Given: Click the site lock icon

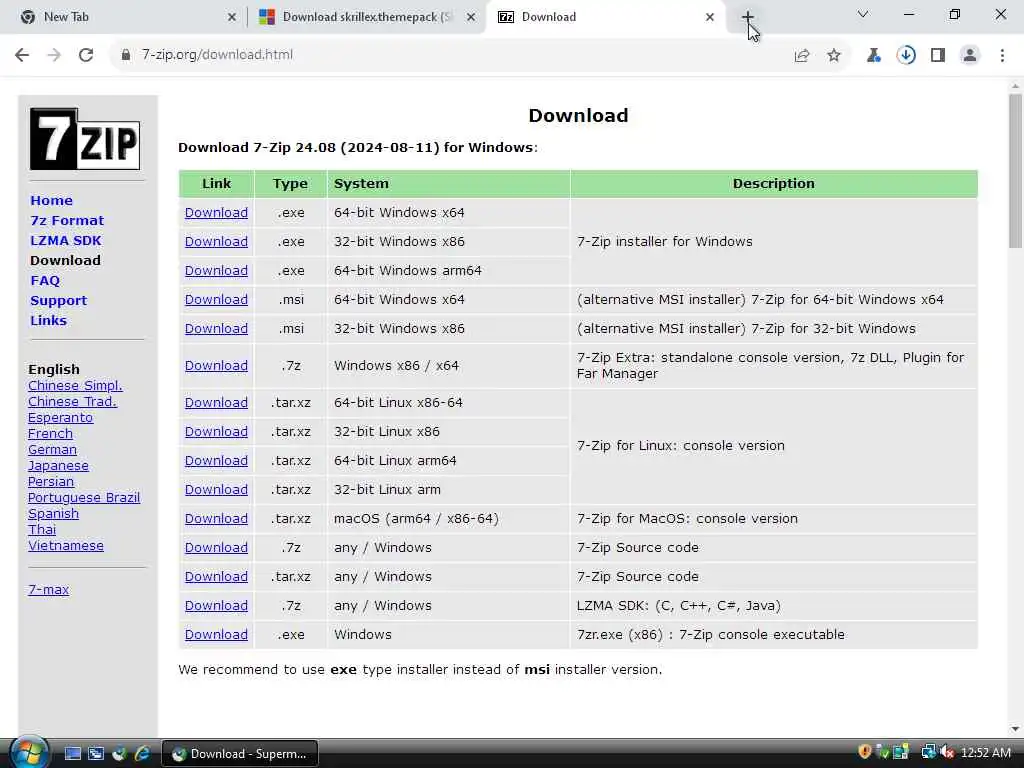Looking at the screenshot, I should pyautogui.click(x=126, y=55).
